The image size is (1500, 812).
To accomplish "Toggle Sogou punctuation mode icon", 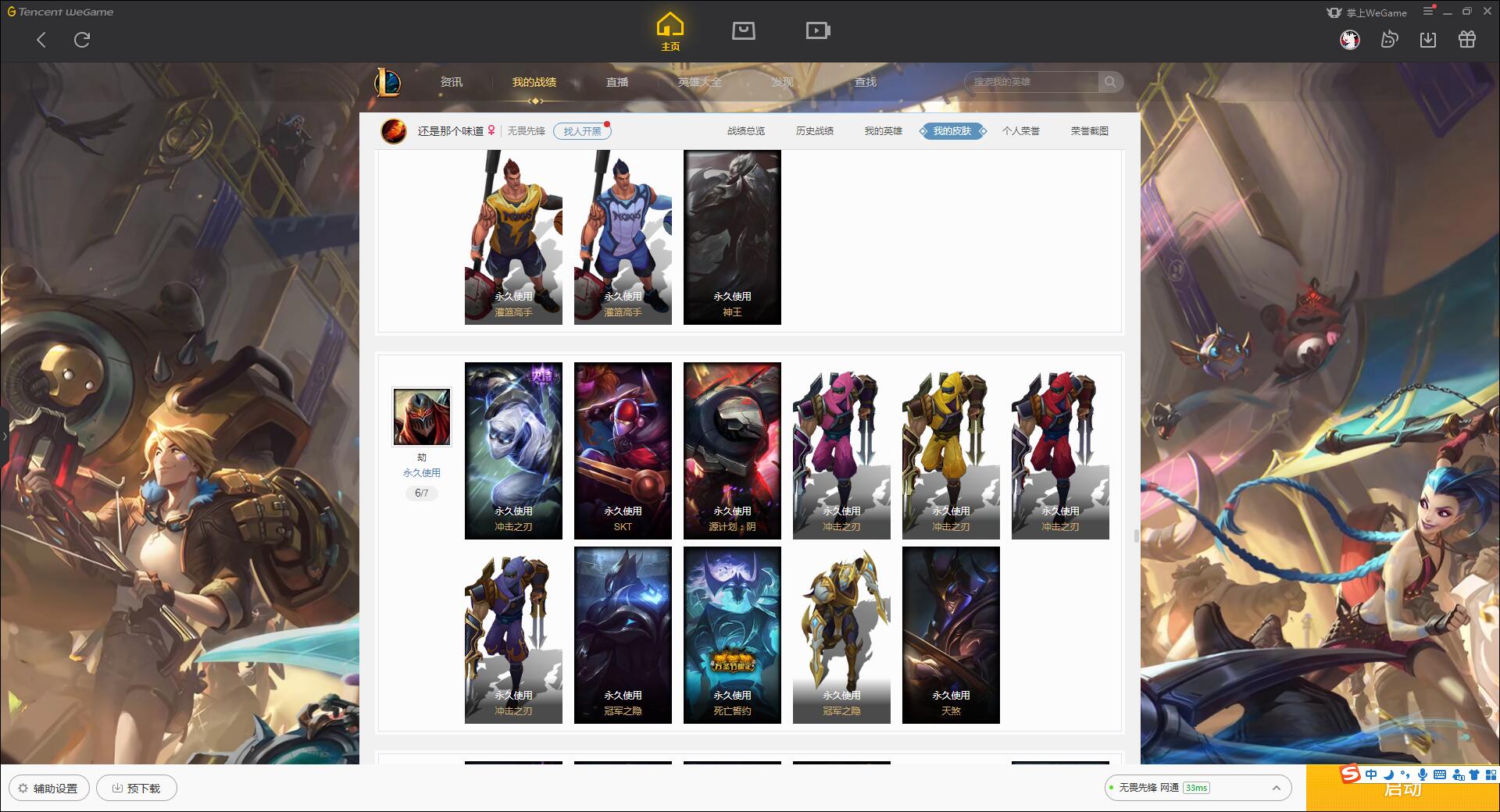I will pyautogui.click(x=1405, y=775).
